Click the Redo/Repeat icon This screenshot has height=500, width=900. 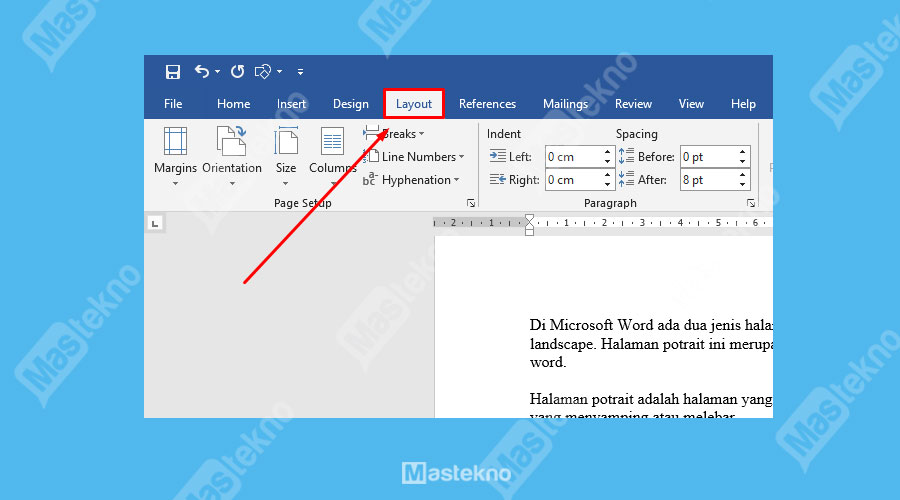click(237, 72)
